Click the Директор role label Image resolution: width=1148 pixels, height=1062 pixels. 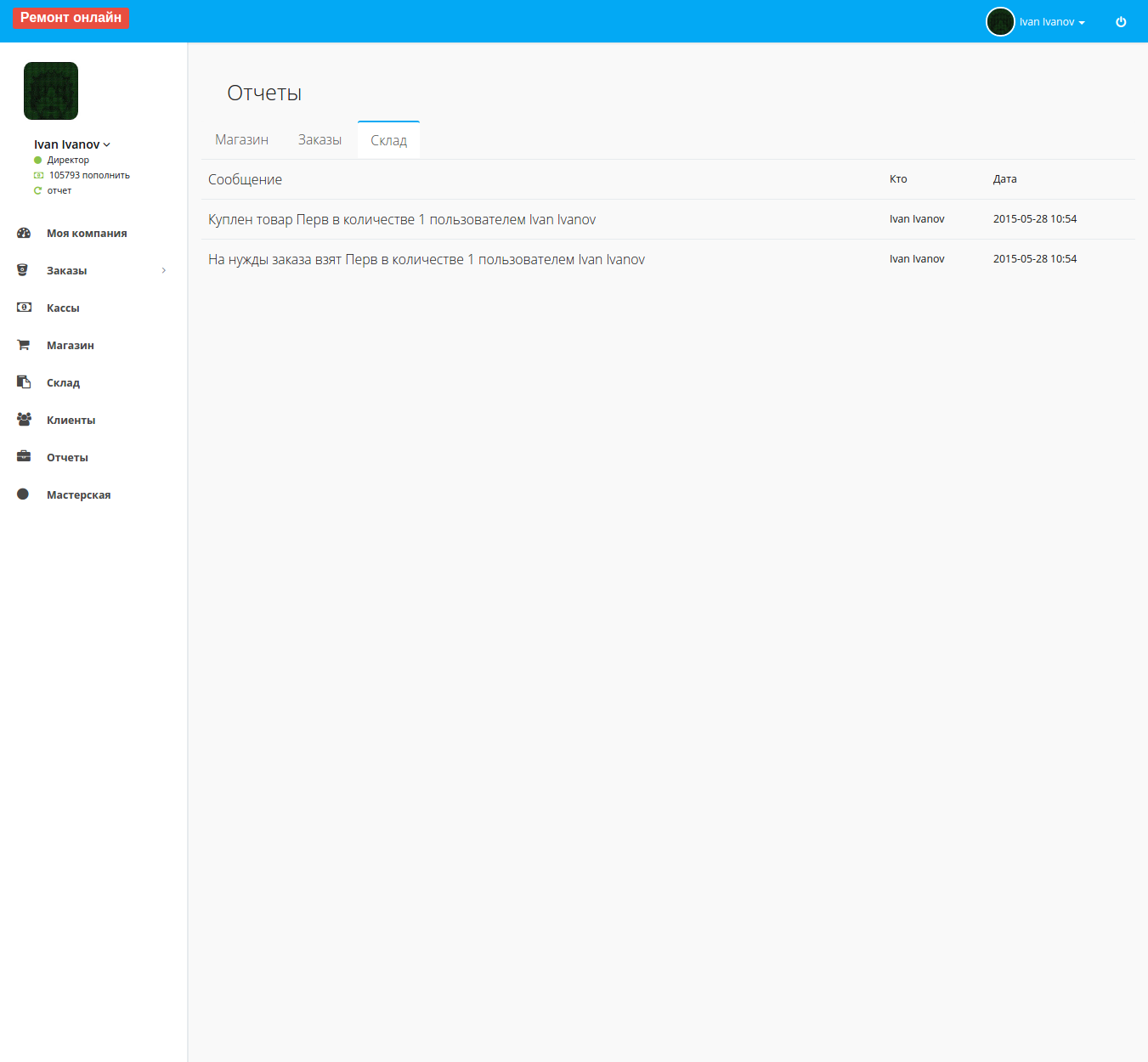pyautogui.click(x=68, y=160)
